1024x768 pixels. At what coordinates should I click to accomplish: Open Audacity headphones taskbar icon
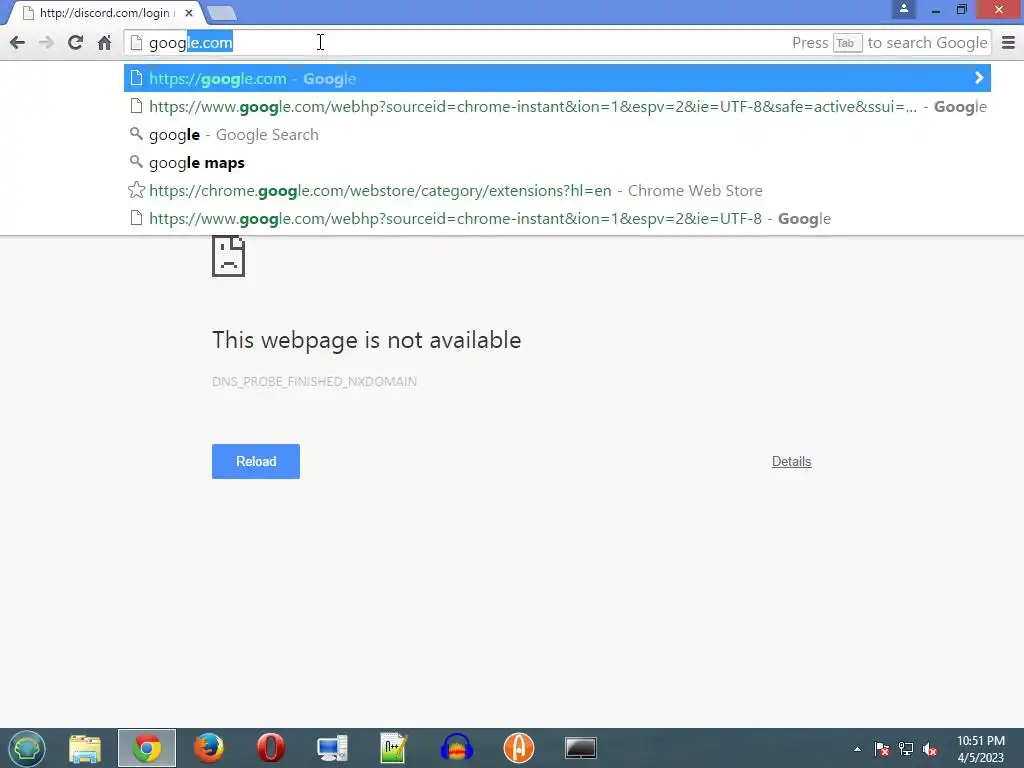pyautogui.click(x=456, y=748)
